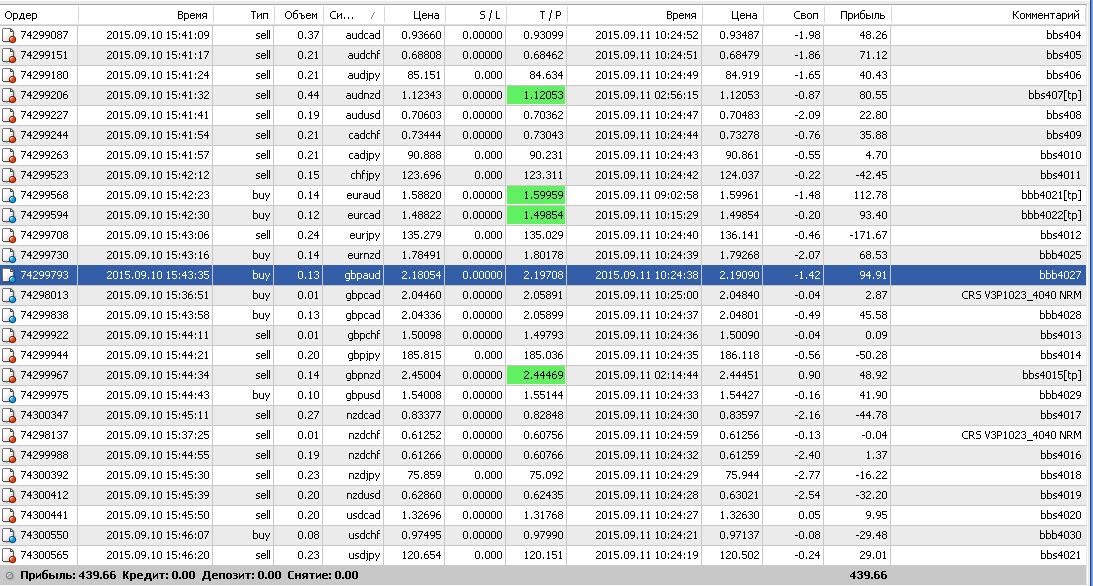
Task: Click green take-profit cell 2.44469
Action: coord(536,376)
